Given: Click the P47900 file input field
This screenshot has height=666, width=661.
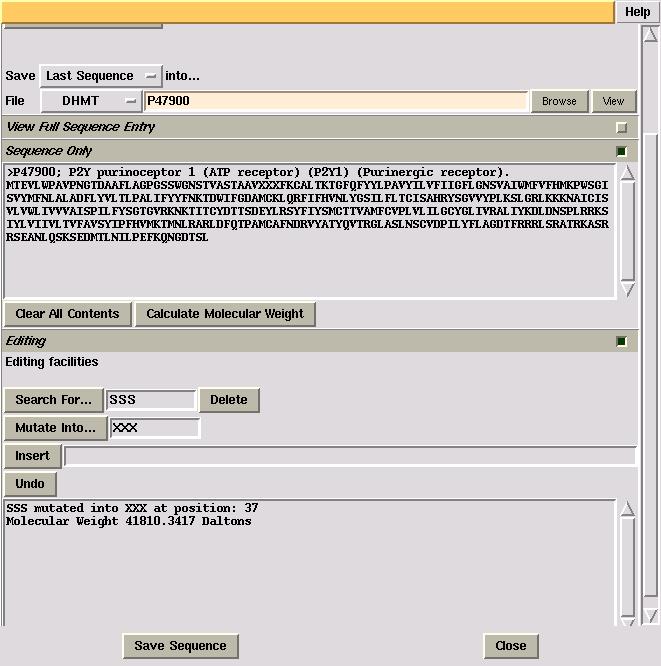Looking at the screenshot, I should point(335,101).
